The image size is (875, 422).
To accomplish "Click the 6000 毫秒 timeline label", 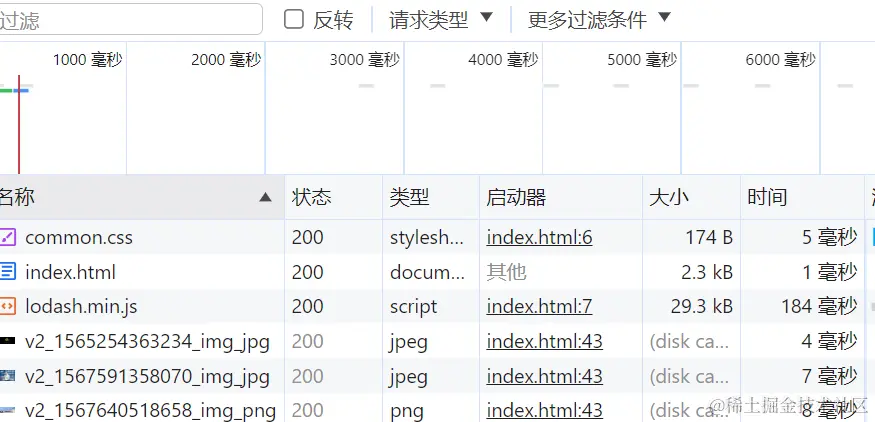I will 781,60.
